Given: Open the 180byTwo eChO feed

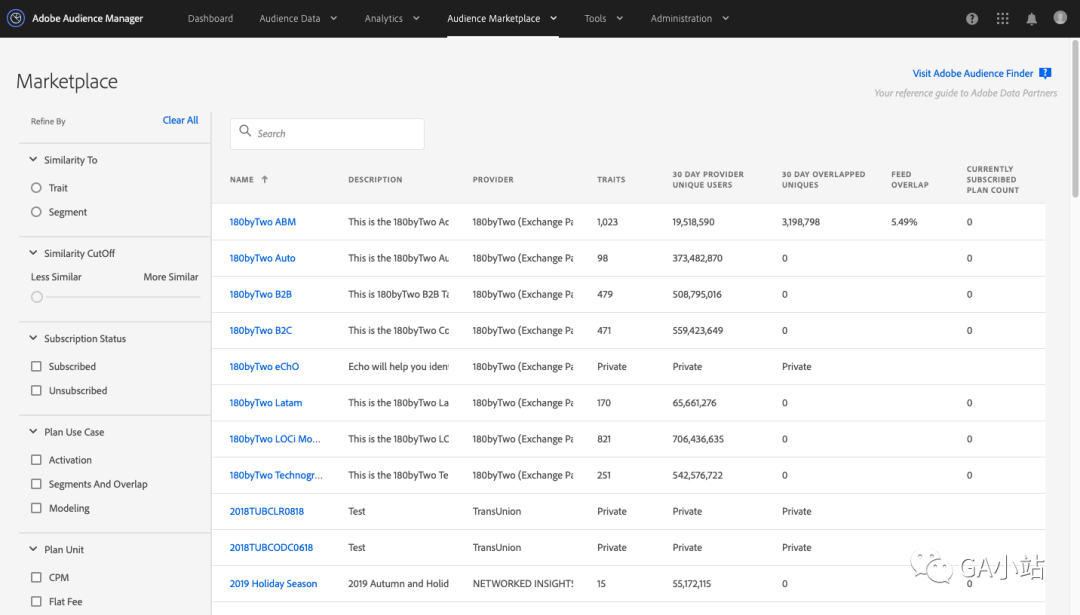Looking at the screenshot, I should point(264,366).
